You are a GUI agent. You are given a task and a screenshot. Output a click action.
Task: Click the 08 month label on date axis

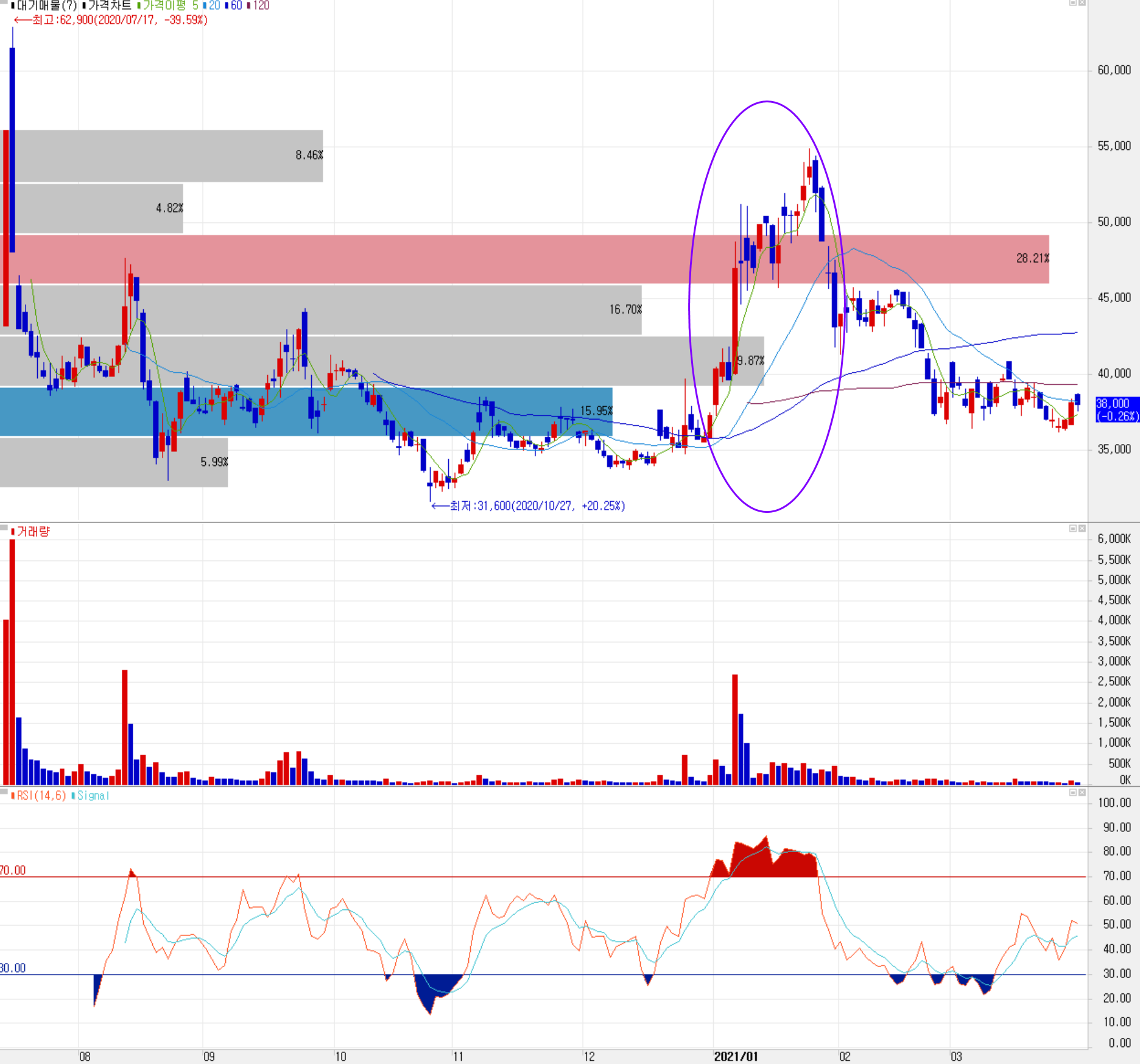(x=85, y=1057)
